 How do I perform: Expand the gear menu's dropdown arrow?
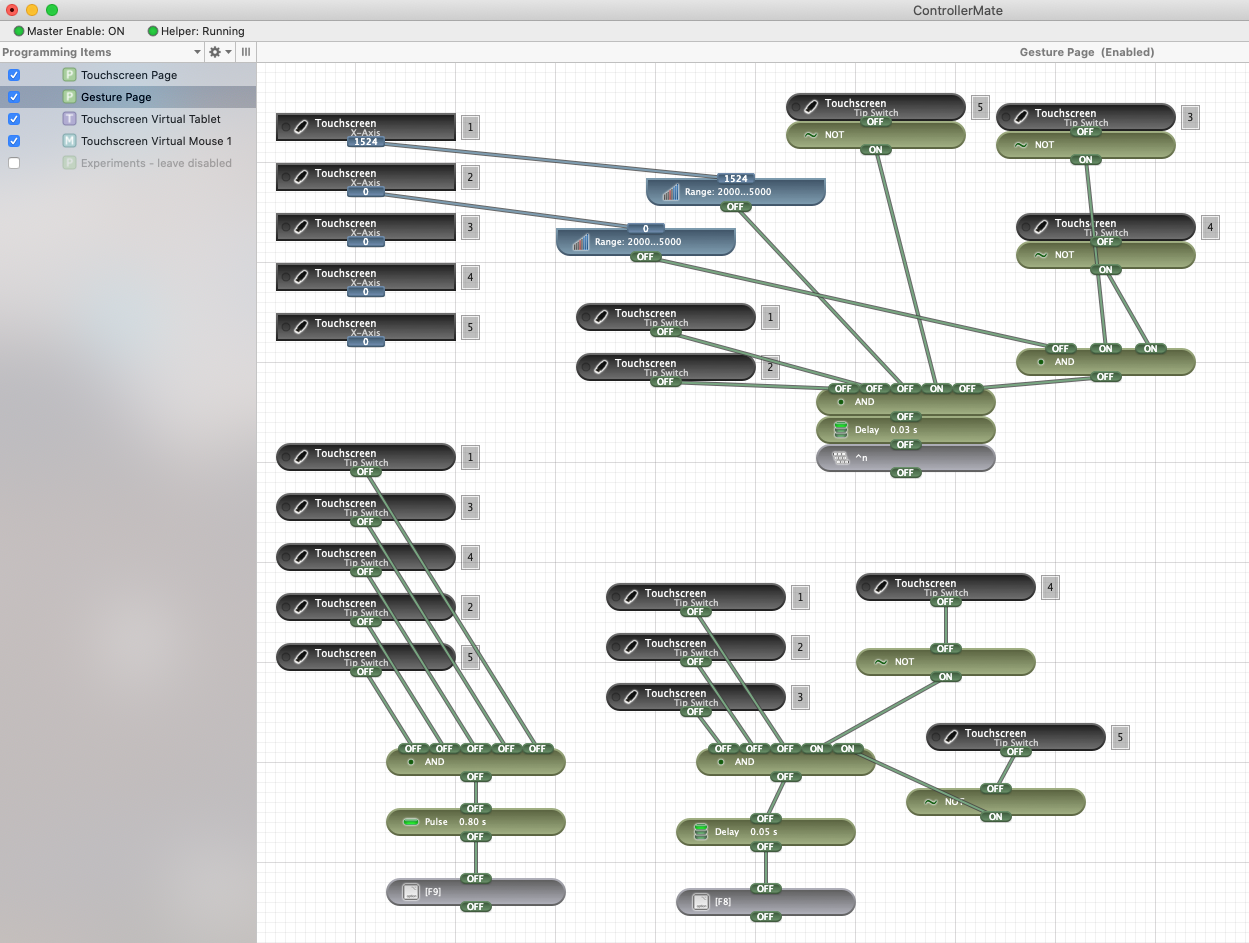[229, 52]
